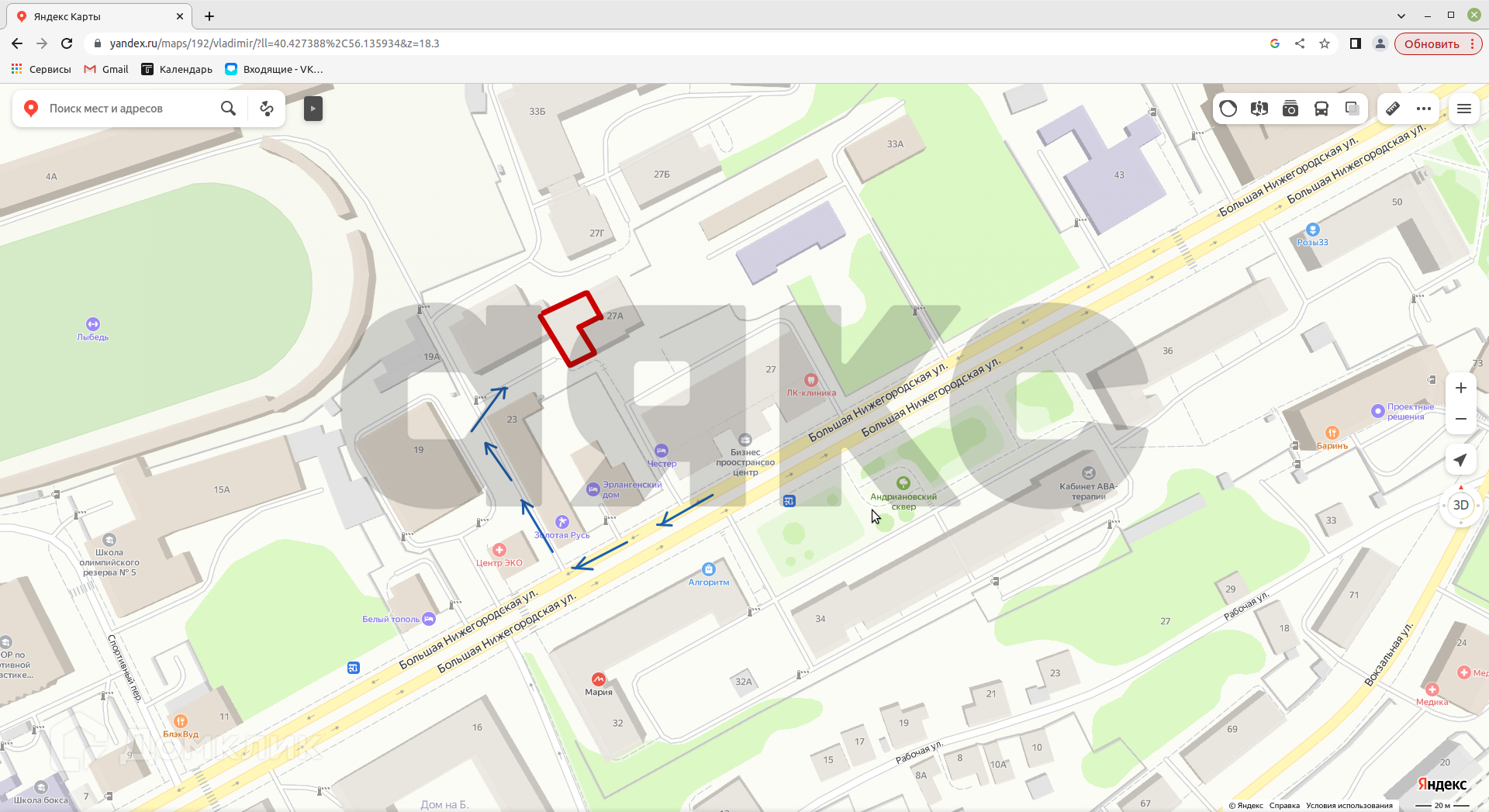Open street photos camera layer
1489x812 pixels.
(1290, 109)
